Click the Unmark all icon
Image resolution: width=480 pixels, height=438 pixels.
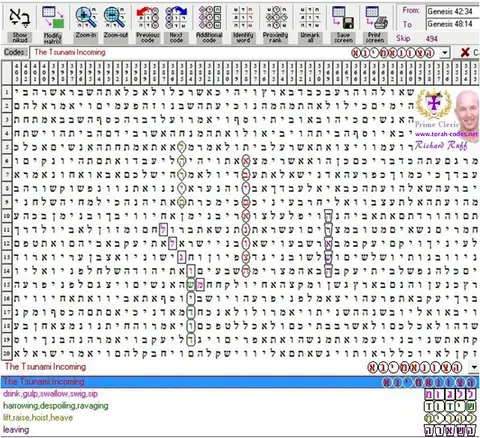310,17
